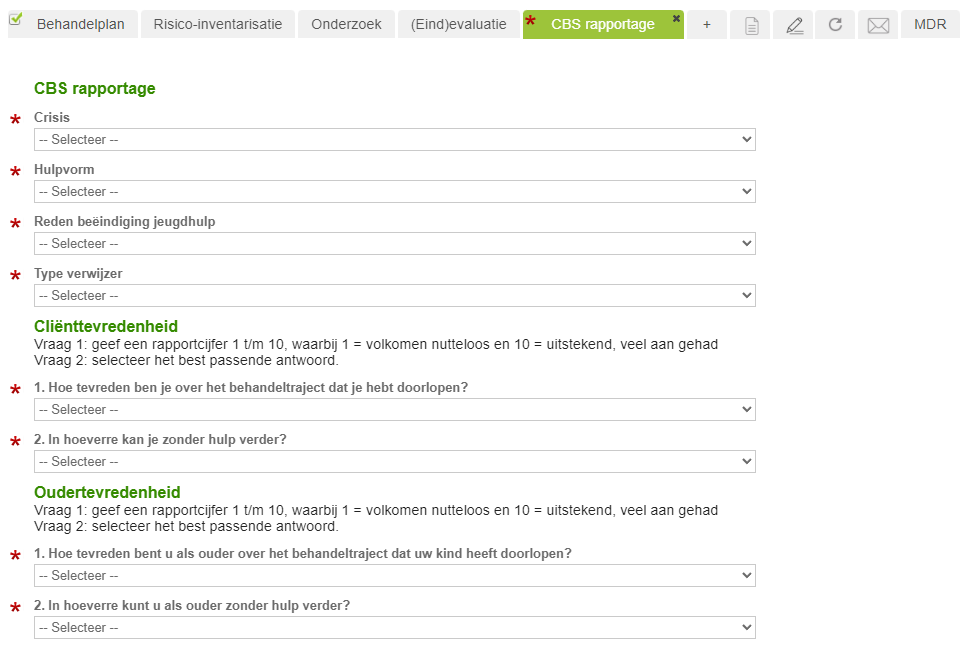Screen dimensions: 966x658
Task: Open the Behandelplan tab
Action: [x=81, y=25]
